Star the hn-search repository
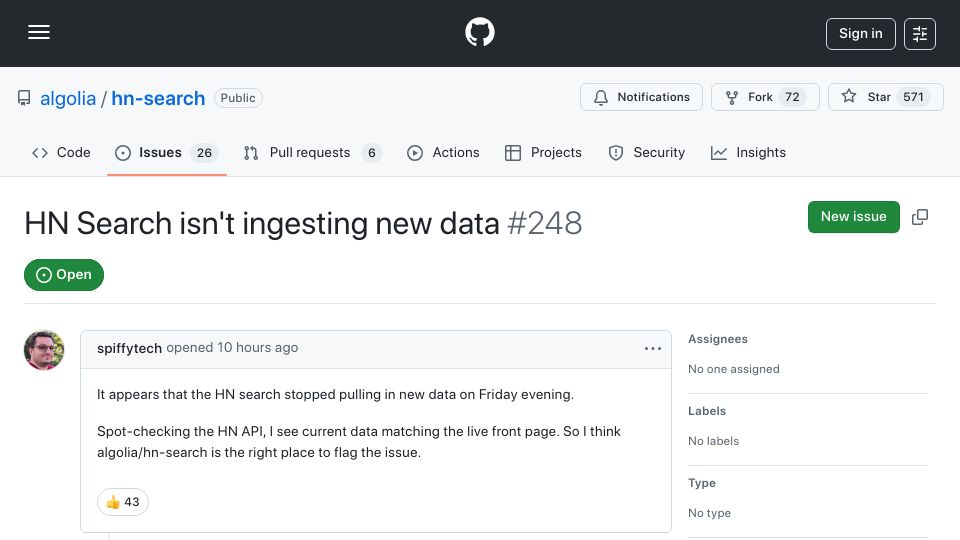 [885, 97]
